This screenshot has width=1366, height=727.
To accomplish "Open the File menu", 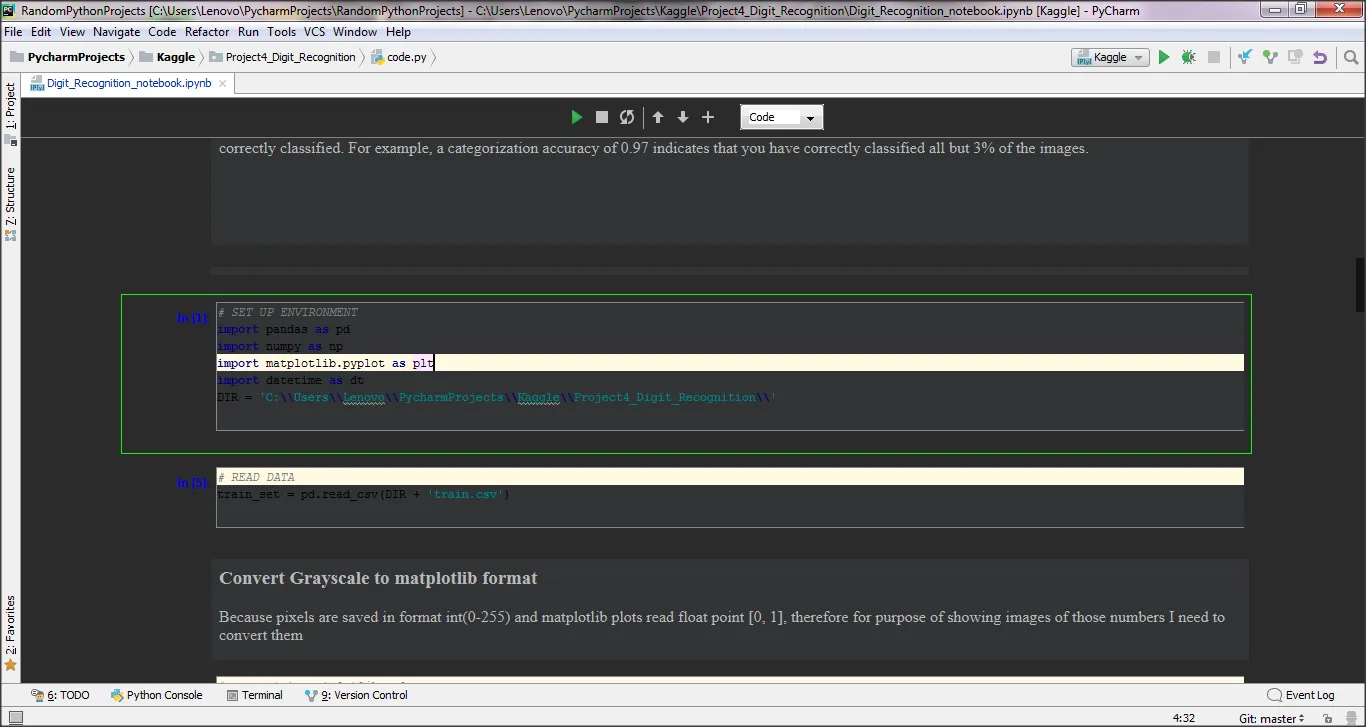I will coord(13,32).
